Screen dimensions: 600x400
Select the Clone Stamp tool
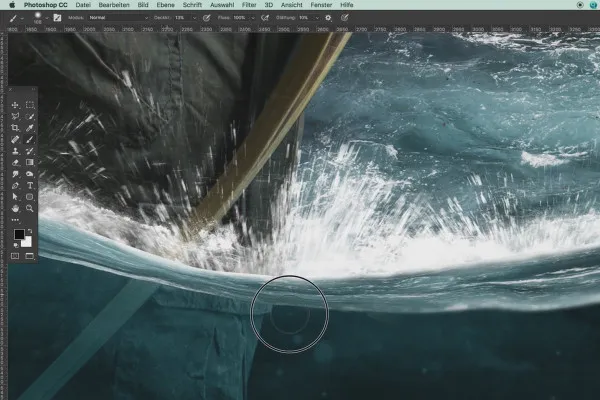[x=15, y=151]
